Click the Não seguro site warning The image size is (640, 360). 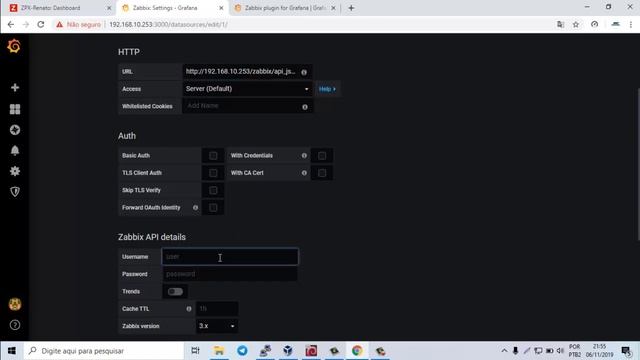[x=78, y=24]
